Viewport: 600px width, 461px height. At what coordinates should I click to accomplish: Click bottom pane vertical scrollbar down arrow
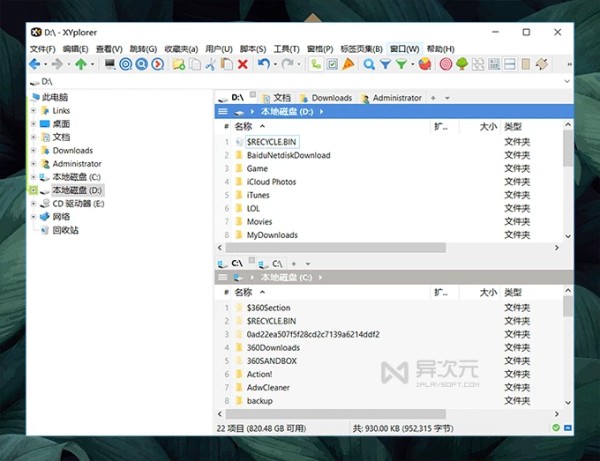point(568,402)
